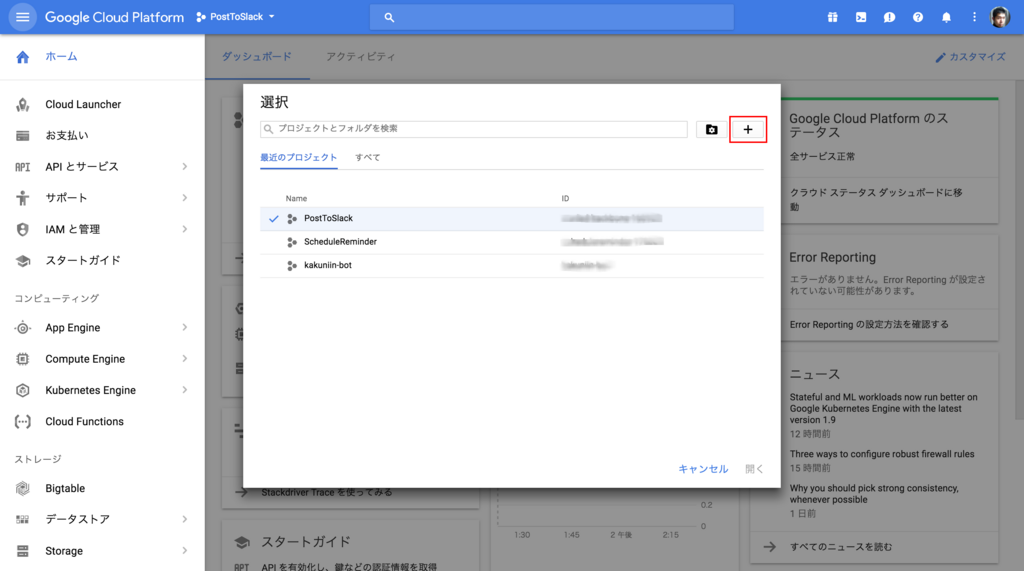1024x571 pixels.
Task: Open the feedback alert icon
Action: (x=889, y=18)
